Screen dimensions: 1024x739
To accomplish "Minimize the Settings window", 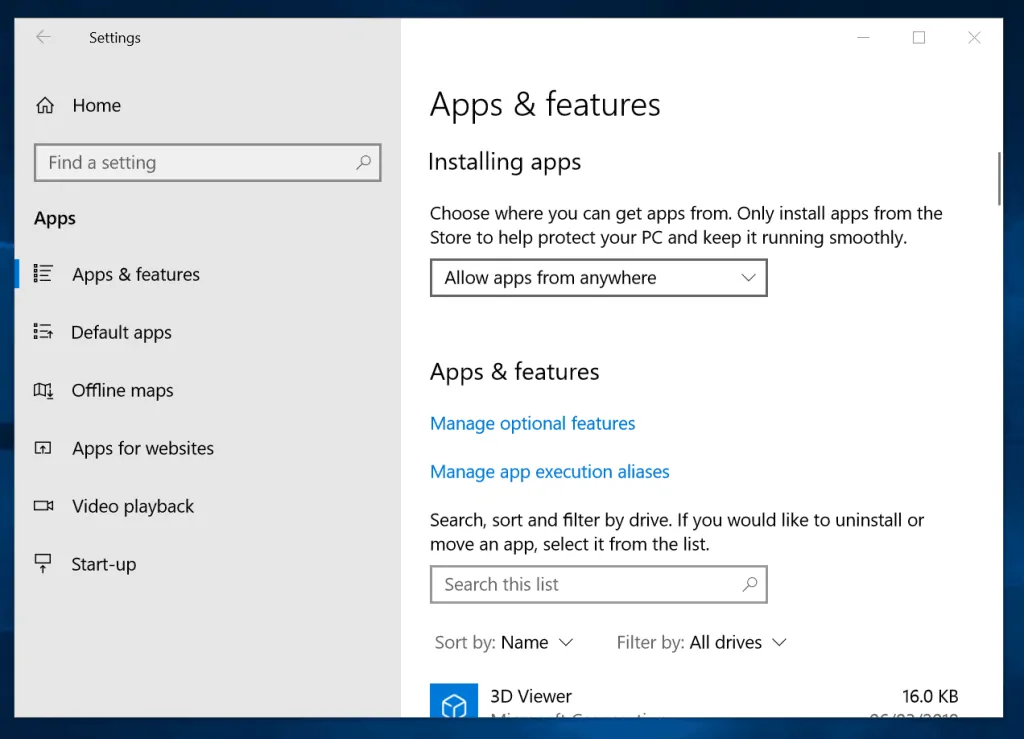I will coord(863,37).
